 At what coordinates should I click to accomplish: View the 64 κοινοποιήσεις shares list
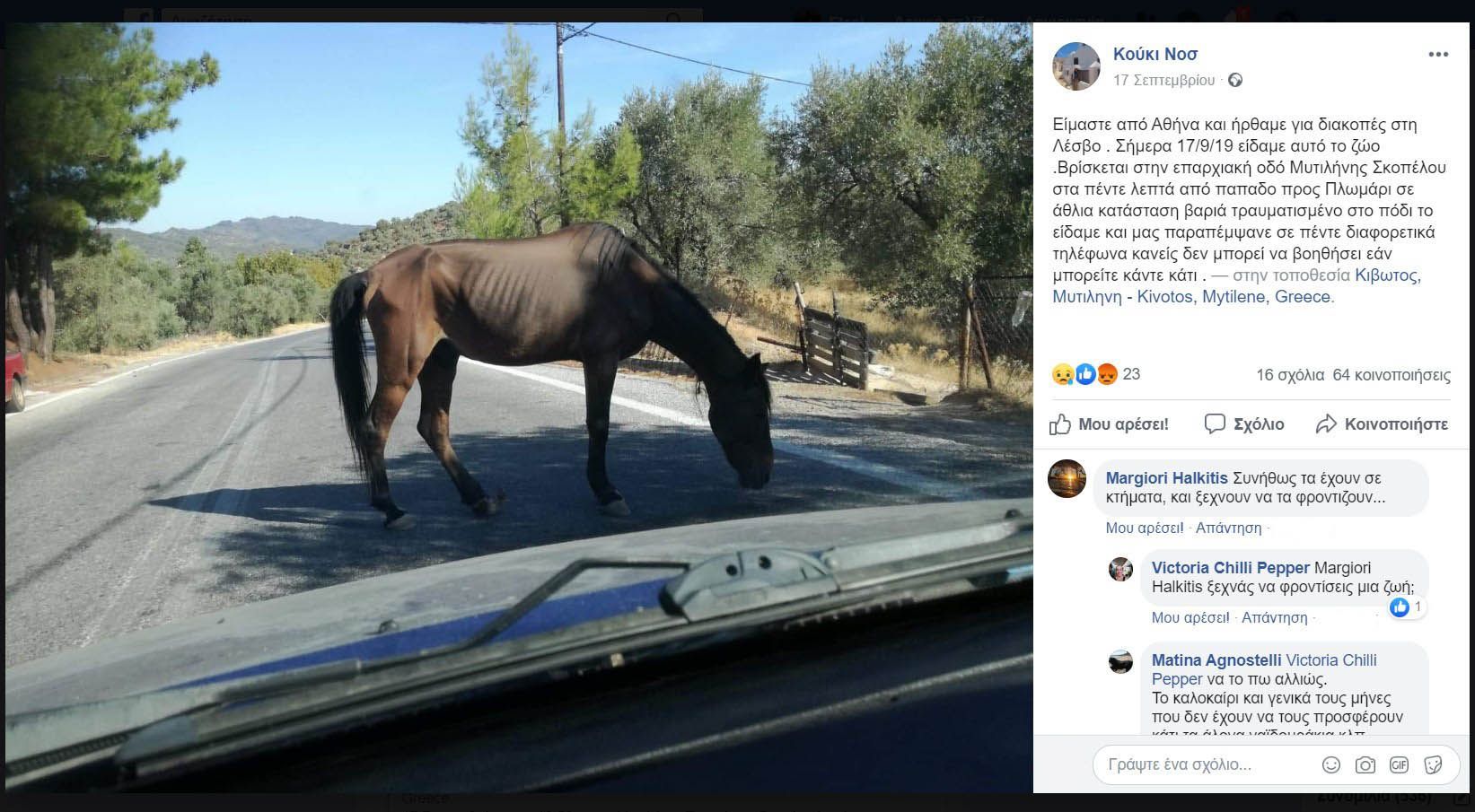(1392, 375)
